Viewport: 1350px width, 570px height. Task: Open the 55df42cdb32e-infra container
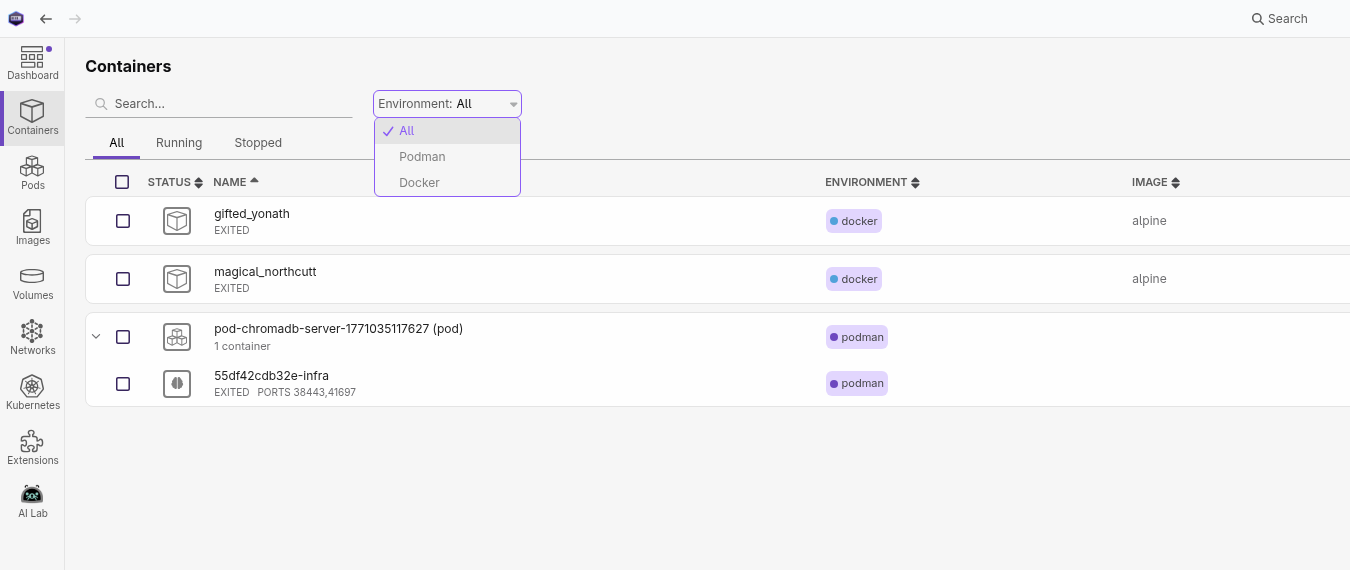(271, 376)
